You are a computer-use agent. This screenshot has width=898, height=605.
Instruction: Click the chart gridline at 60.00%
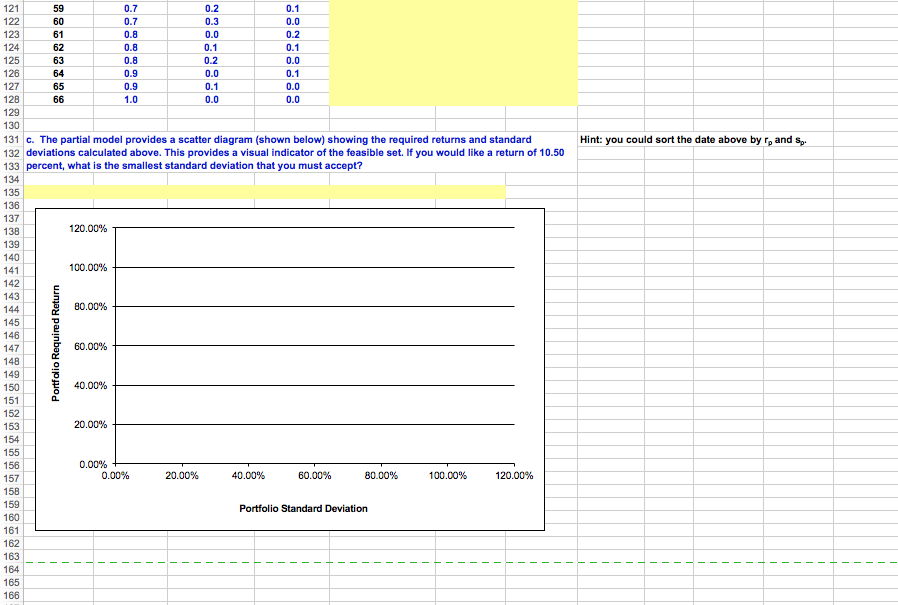coord(300,346)
